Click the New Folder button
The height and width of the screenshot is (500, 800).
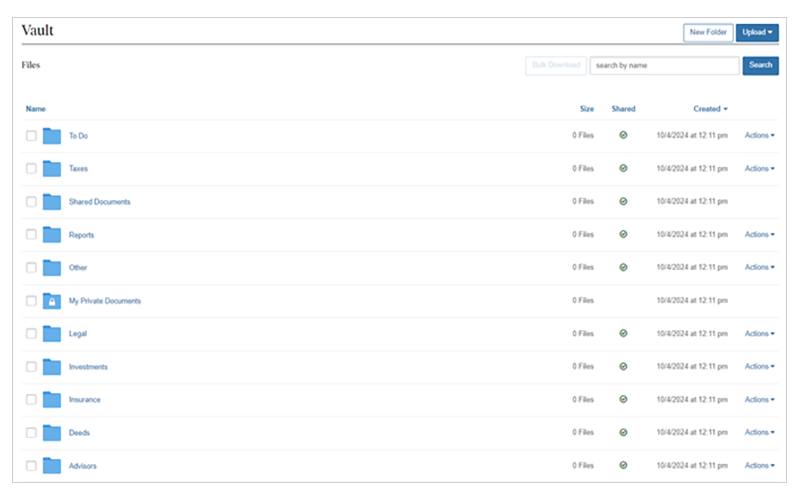(x=707, y=33)
